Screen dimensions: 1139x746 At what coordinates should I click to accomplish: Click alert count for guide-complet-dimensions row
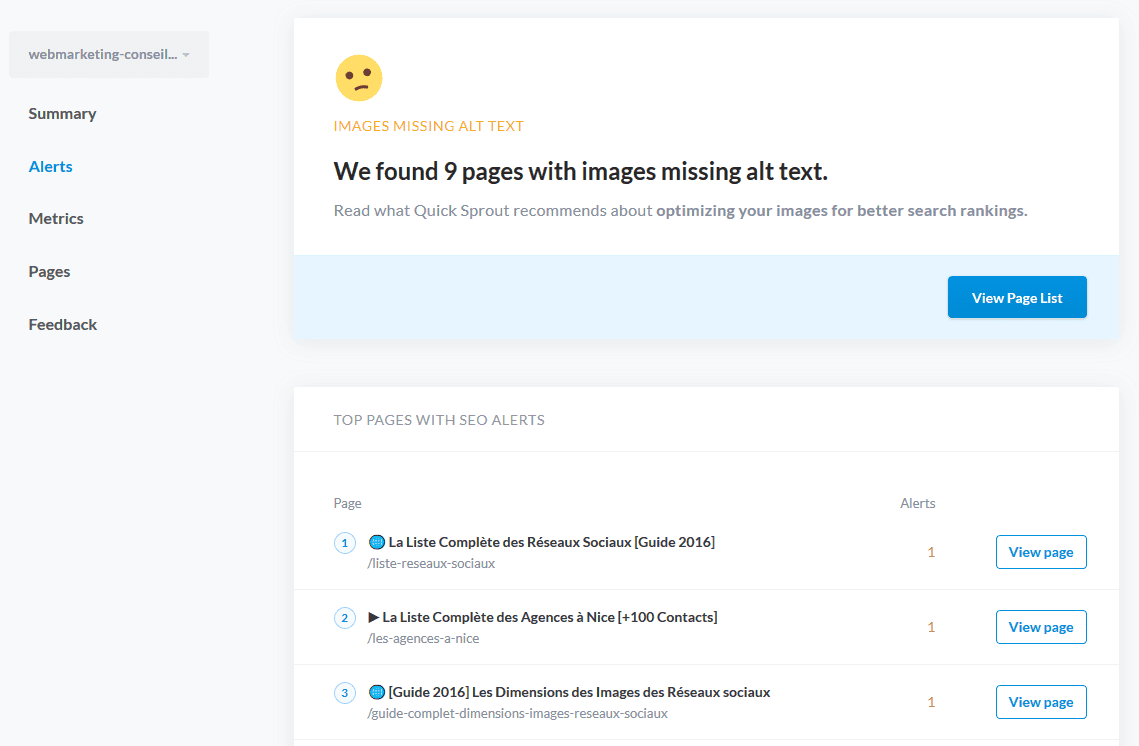[x=931, y=702]
